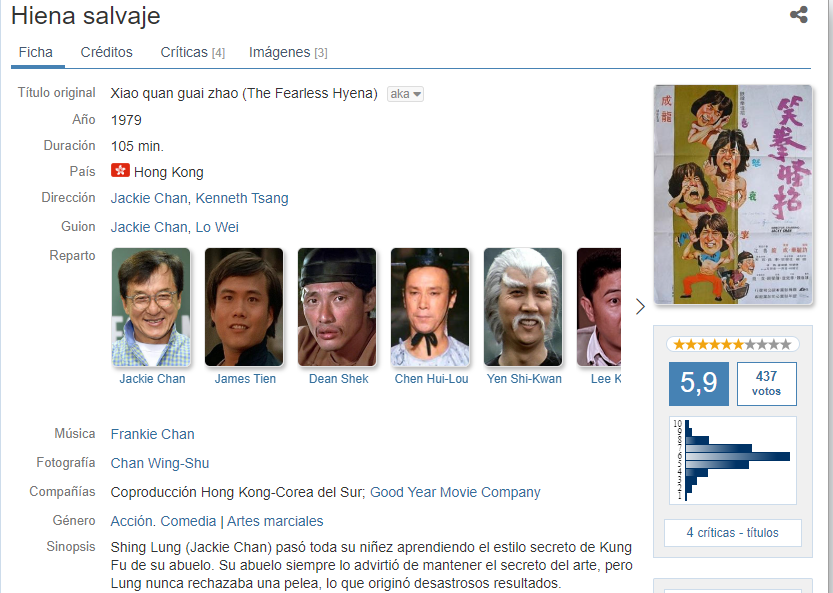Open the aka alternate titles dropdown

pyautogui.click(x=405, y=94)
